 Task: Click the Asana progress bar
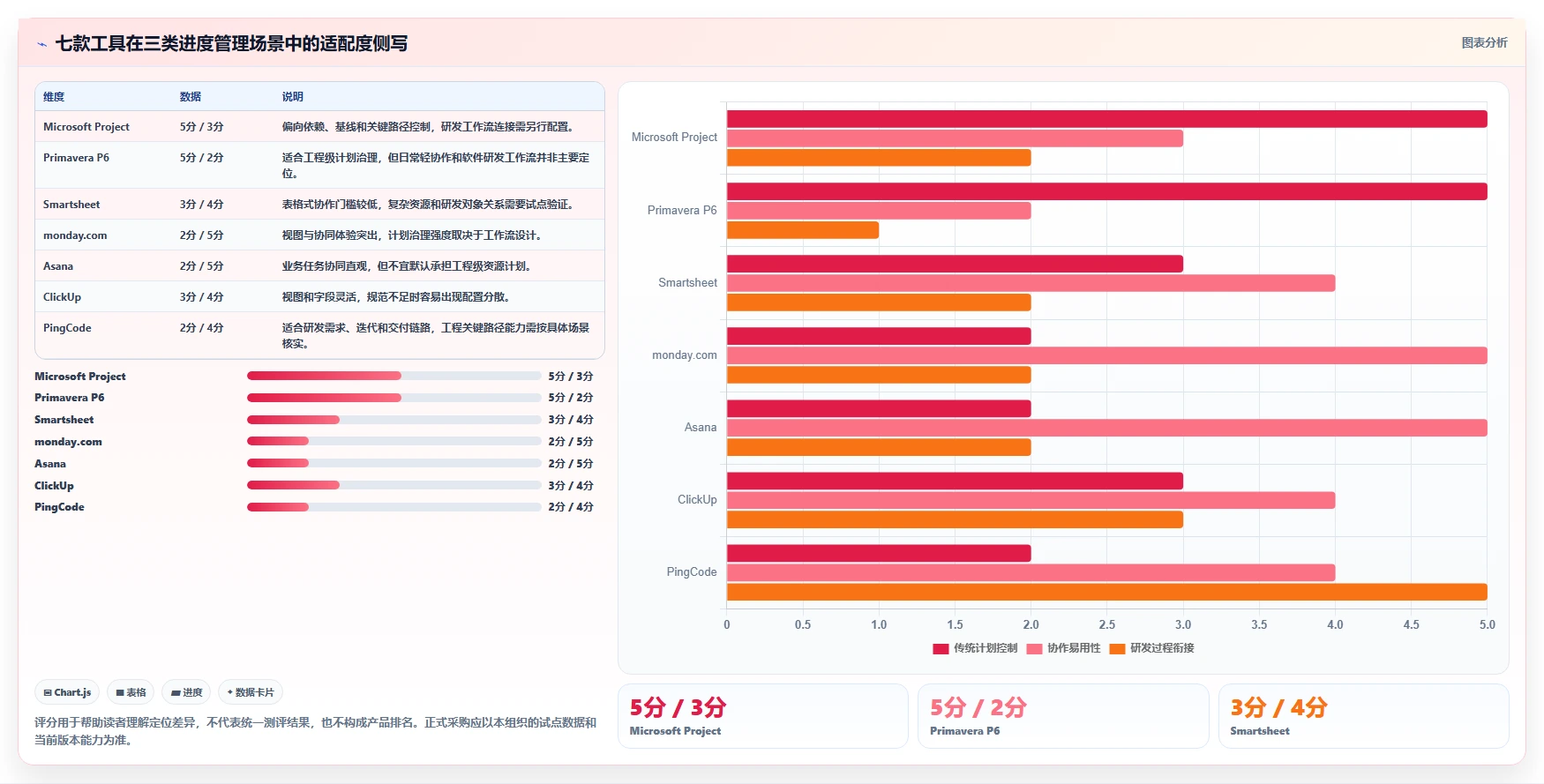pyautogui.click(x=394, y=463)
